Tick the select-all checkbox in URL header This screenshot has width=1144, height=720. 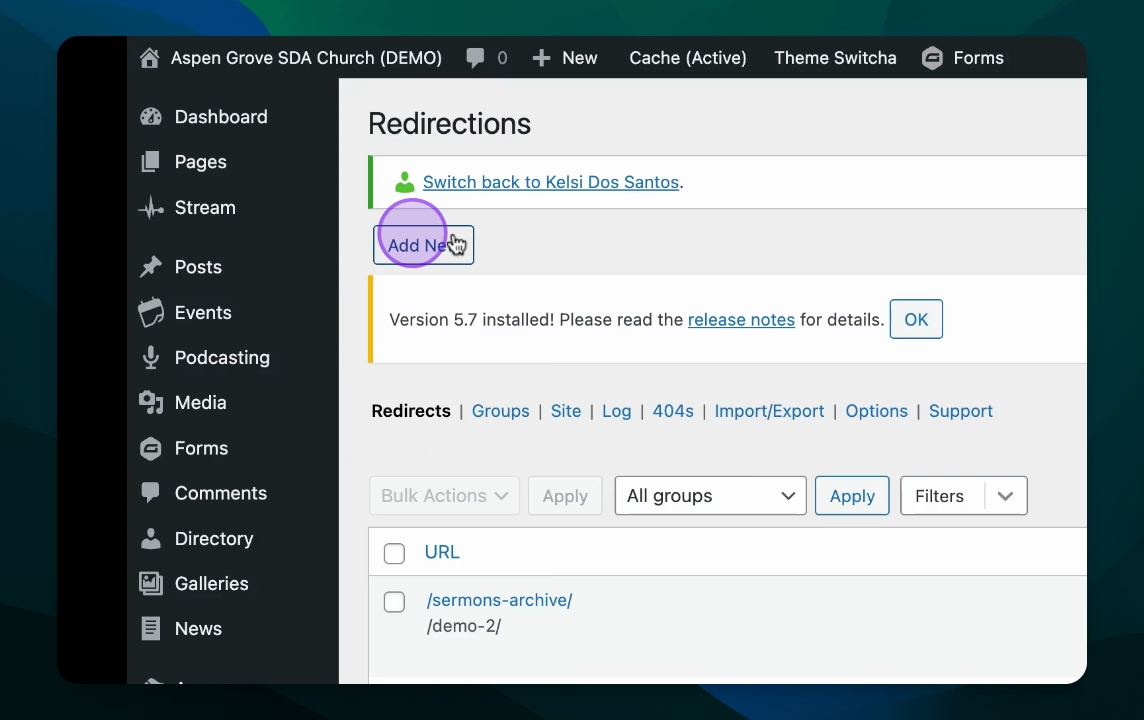pyautogui.click(x=394, y=554)
